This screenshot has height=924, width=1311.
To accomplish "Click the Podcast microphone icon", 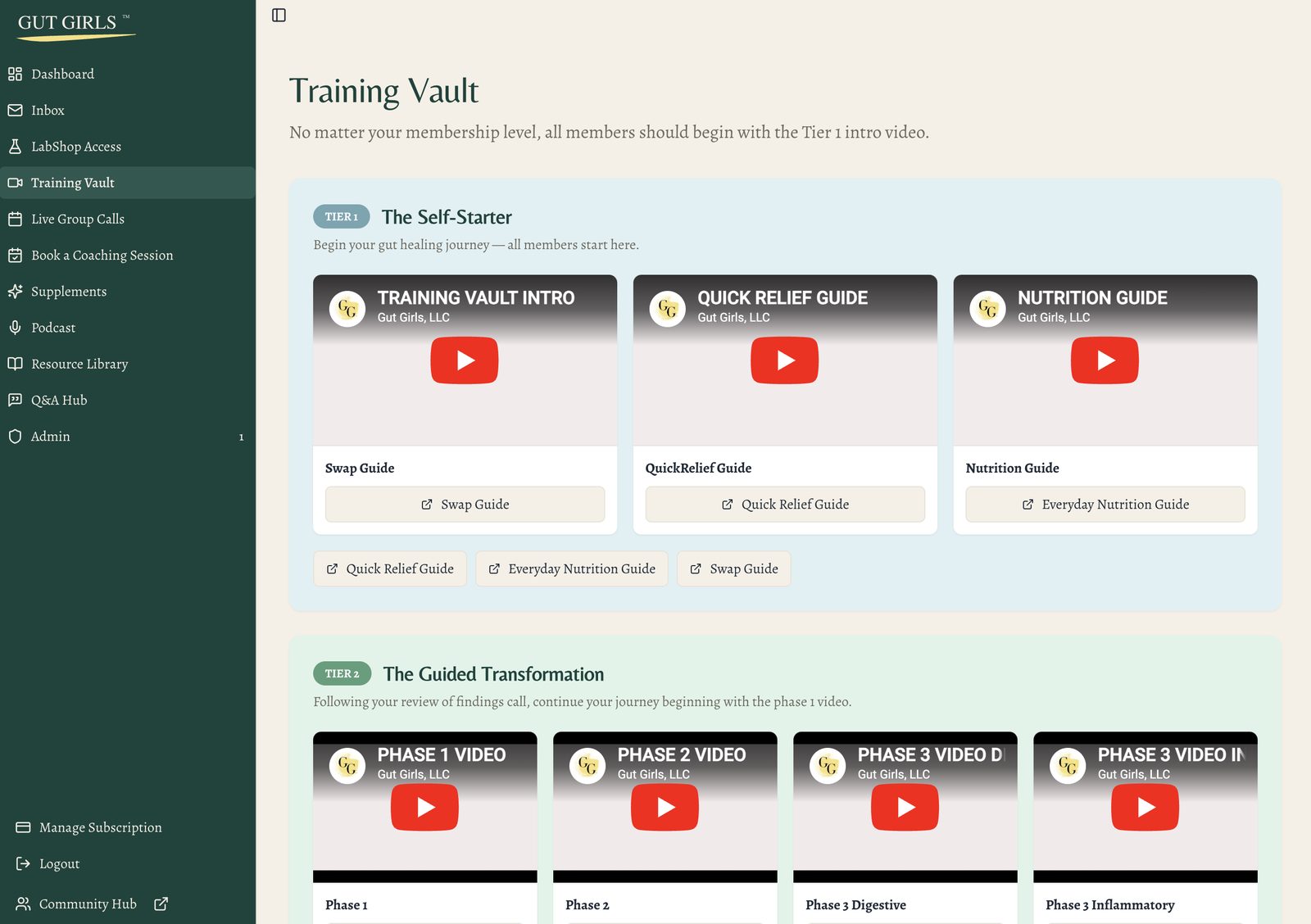I will point(15,328).
